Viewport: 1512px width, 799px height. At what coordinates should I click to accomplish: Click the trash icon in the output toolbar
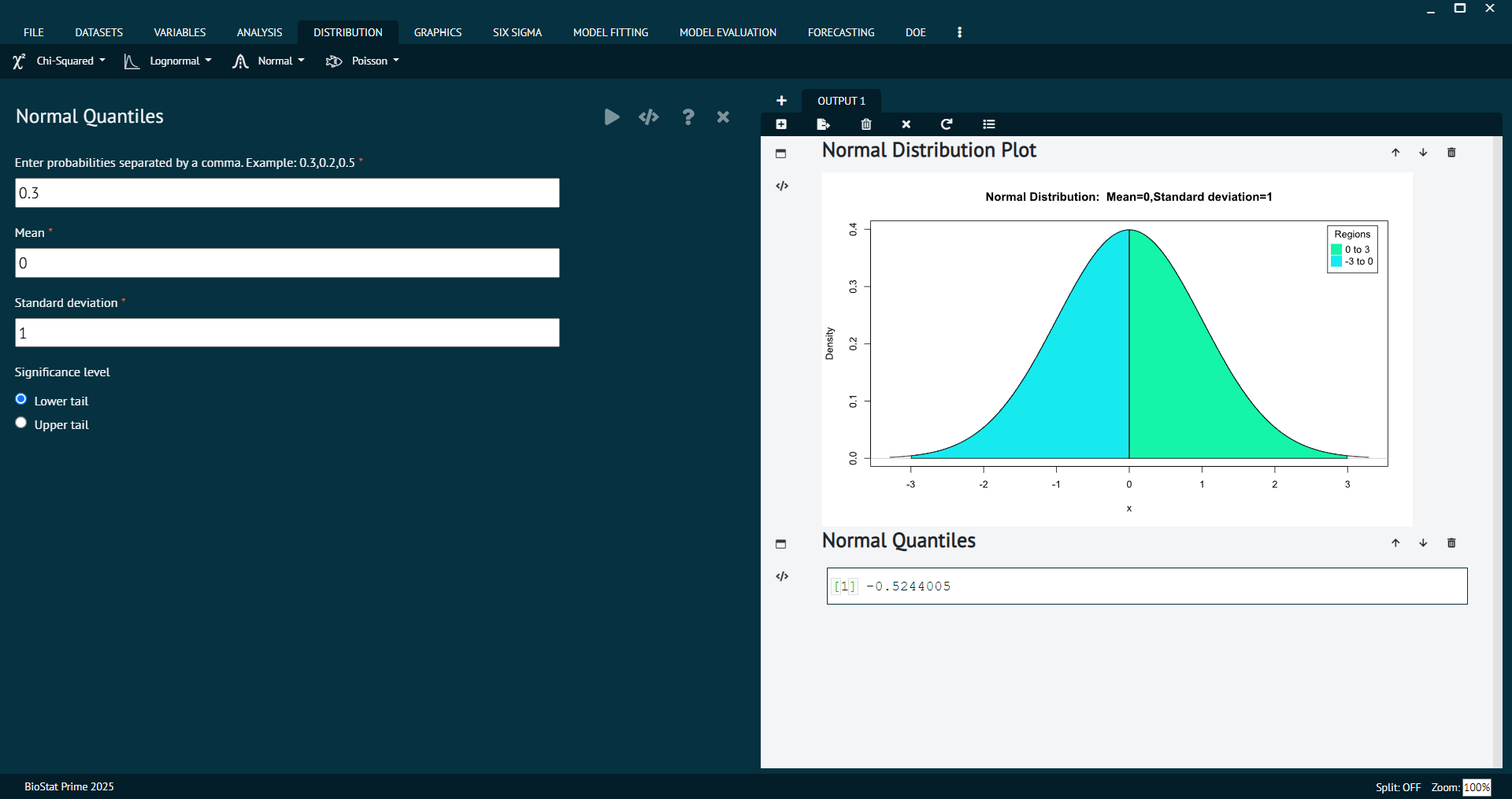[866, 124]
